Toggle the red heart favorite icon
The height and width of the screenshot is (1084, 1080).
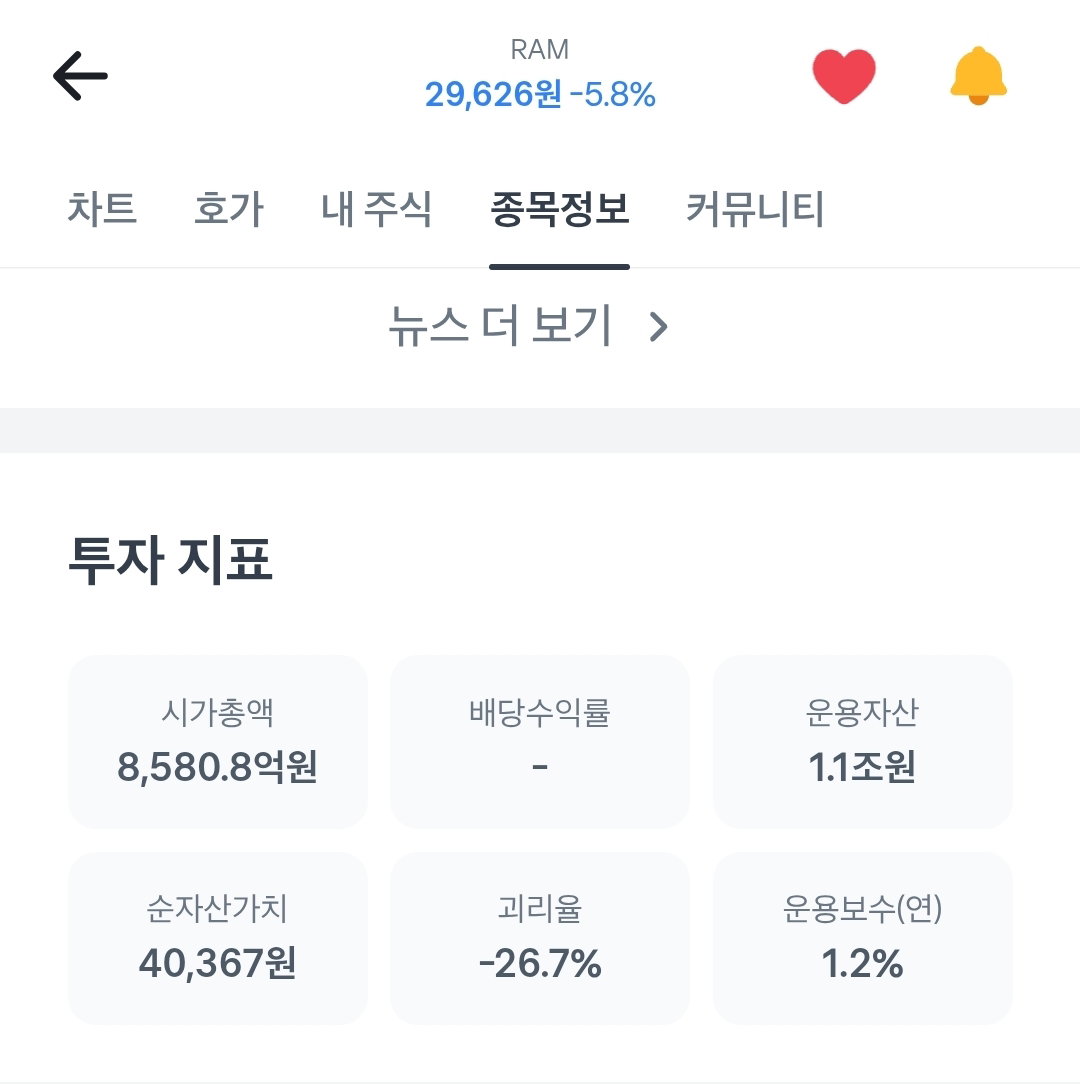pyautogui.click(x=844, y=76)
